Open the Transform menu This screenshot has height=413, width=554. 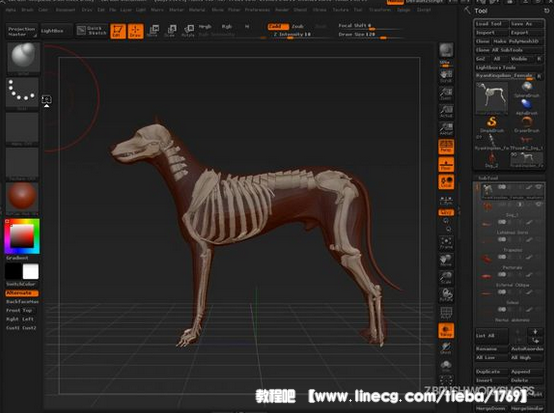point(380,10)
